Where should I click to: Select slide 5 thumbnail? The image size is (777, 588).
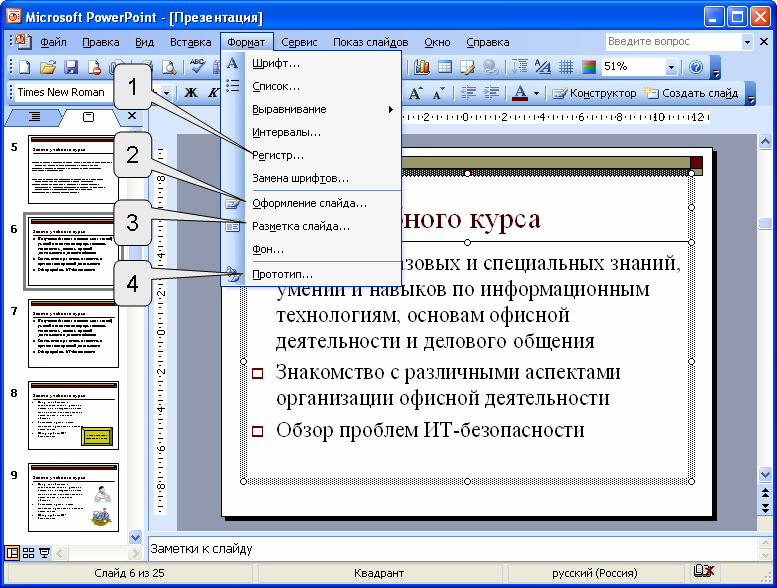(73, 169)
